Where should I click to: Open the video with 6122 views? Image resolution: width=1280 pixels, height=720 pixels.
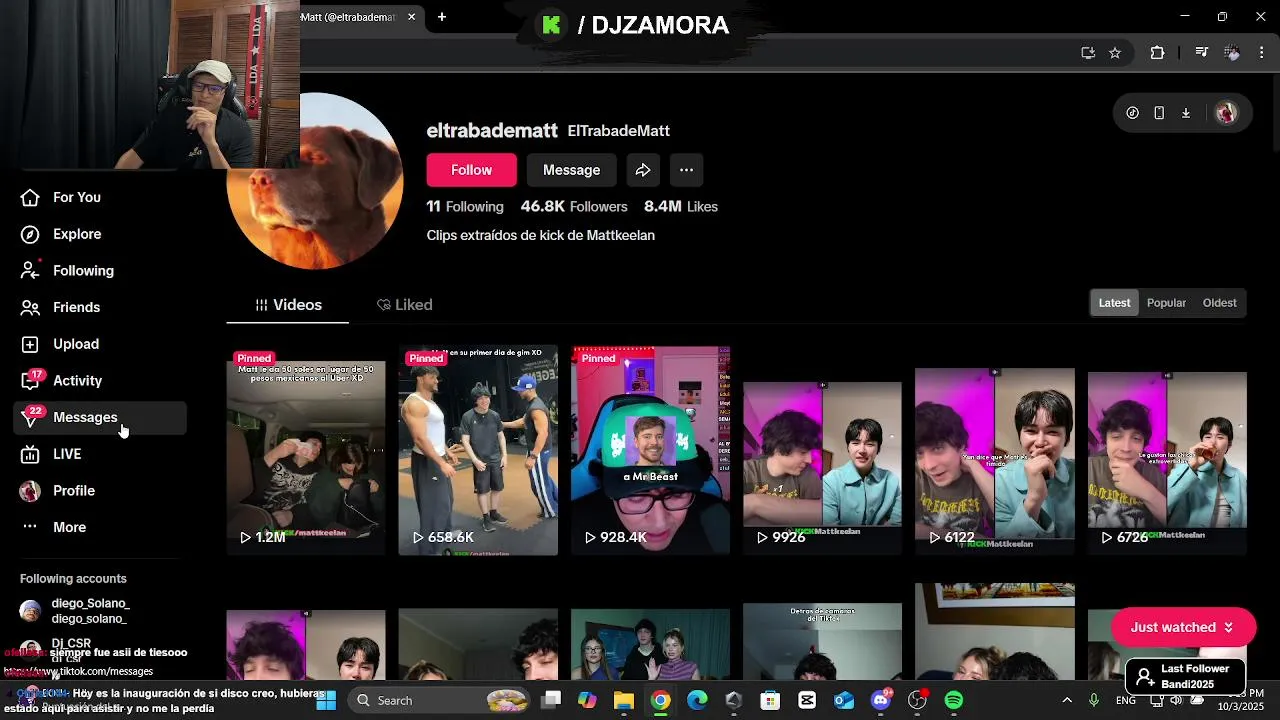[x=995, y=451]
